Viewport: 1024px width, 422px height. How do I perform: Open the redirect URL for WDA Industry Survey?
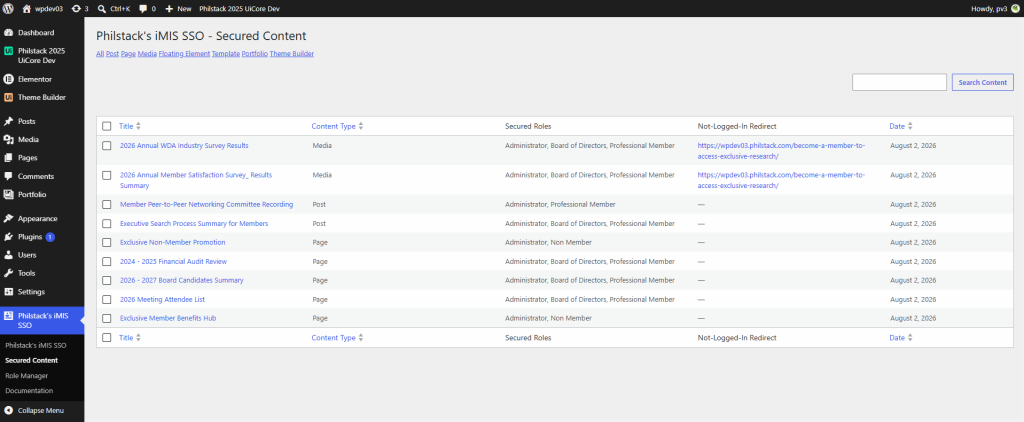781,151
